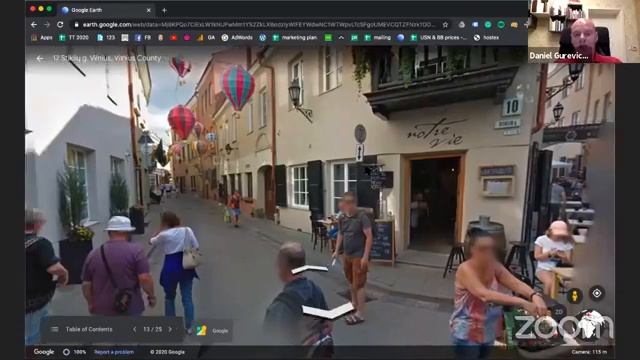Click the green extension icon in toolbar

[x=488, y=24]
